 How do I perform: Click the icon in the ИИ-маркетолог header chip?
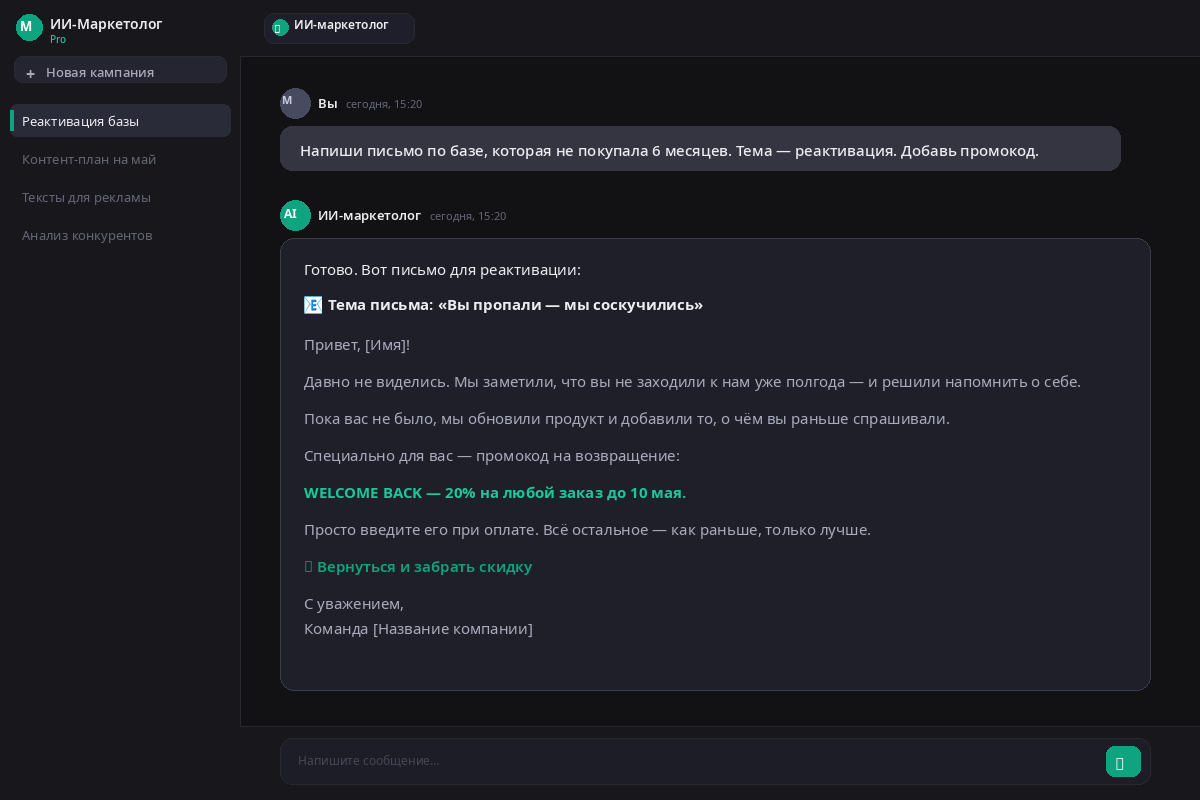[x=280, y=27]
